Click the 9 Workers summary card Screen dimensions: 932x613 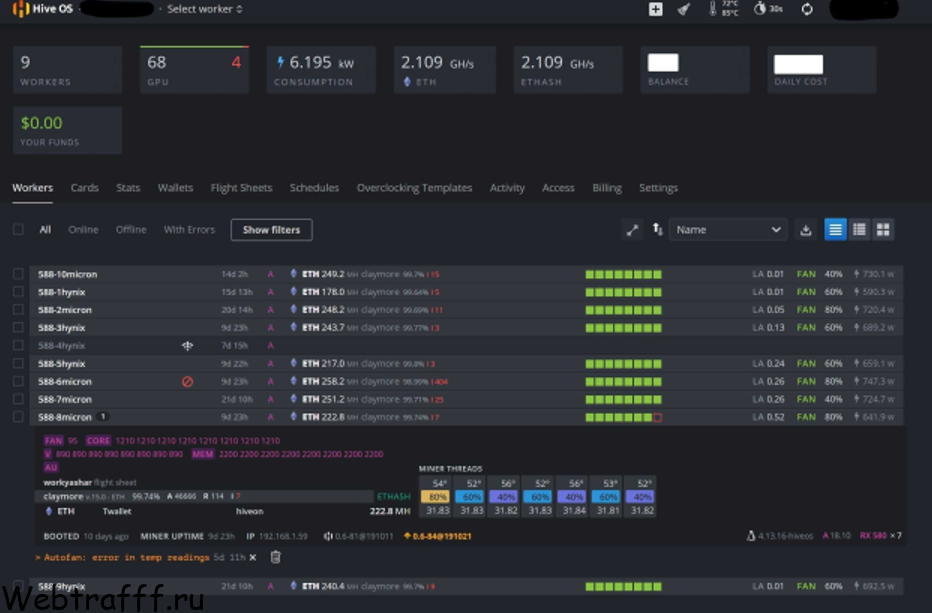pos(68,70)
